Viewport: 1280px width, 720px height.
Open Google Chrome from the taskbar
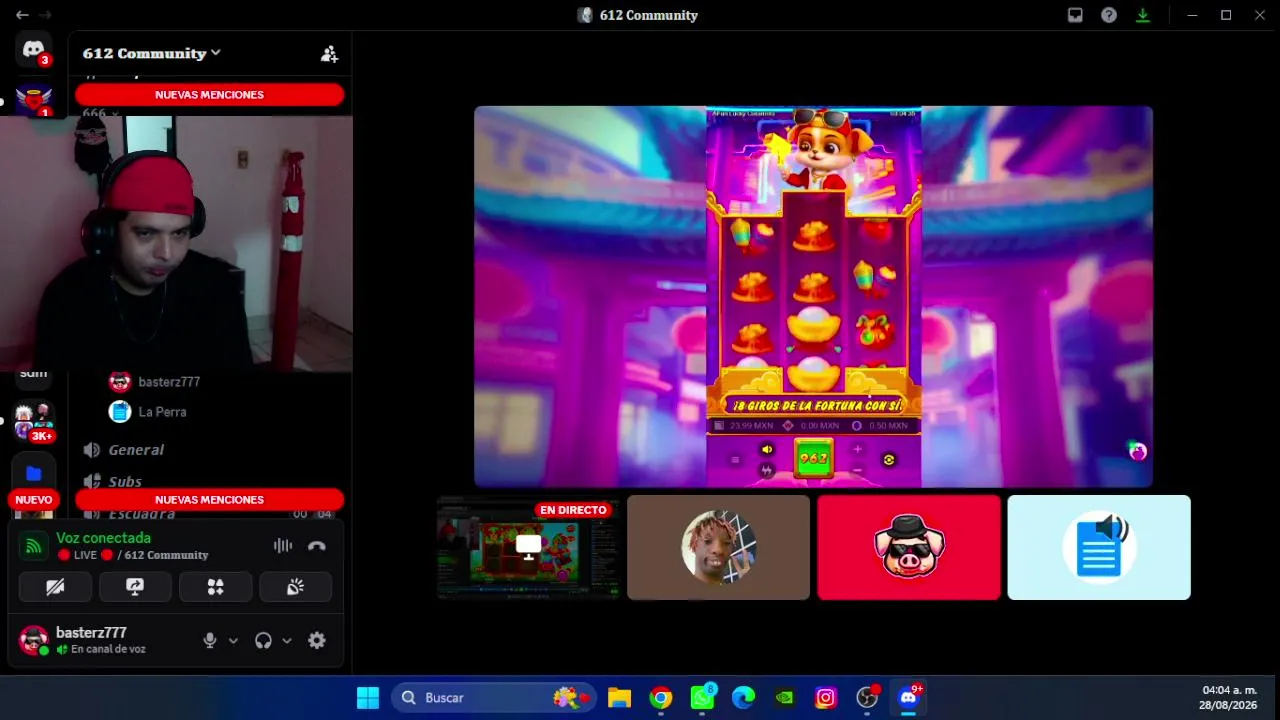pyautogui.click(x=661, y=698)
